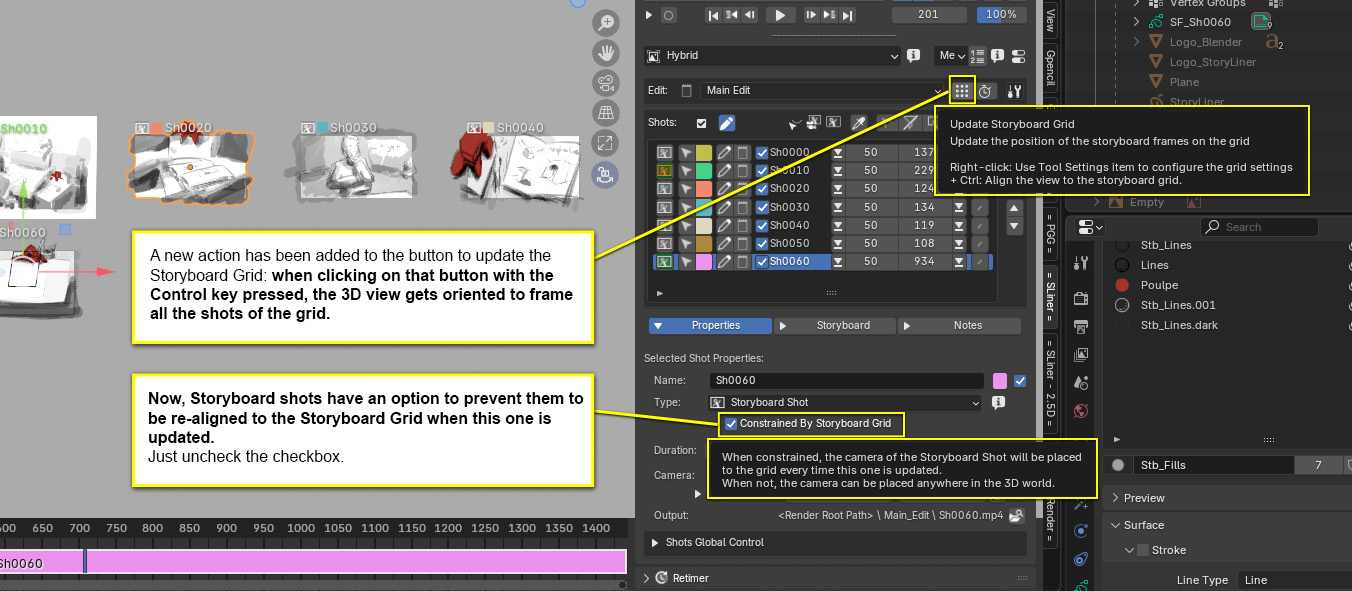Screen dimensions: 1352x591
Task: Open the tools wrench icon in Edit row
Action: click(x=1015, y=91)
